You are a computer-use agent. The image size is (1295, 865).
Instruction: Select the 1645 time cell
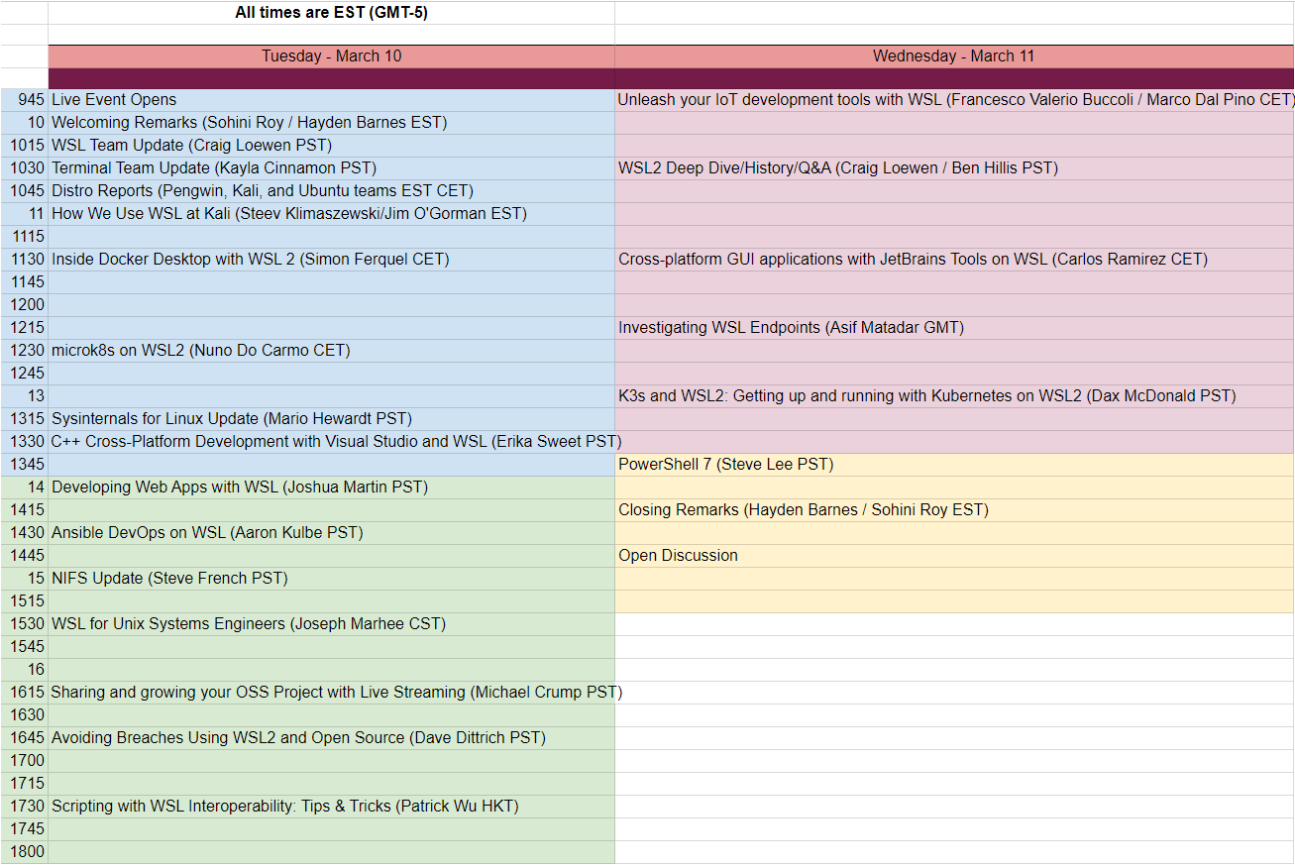(x=24, y=738)
